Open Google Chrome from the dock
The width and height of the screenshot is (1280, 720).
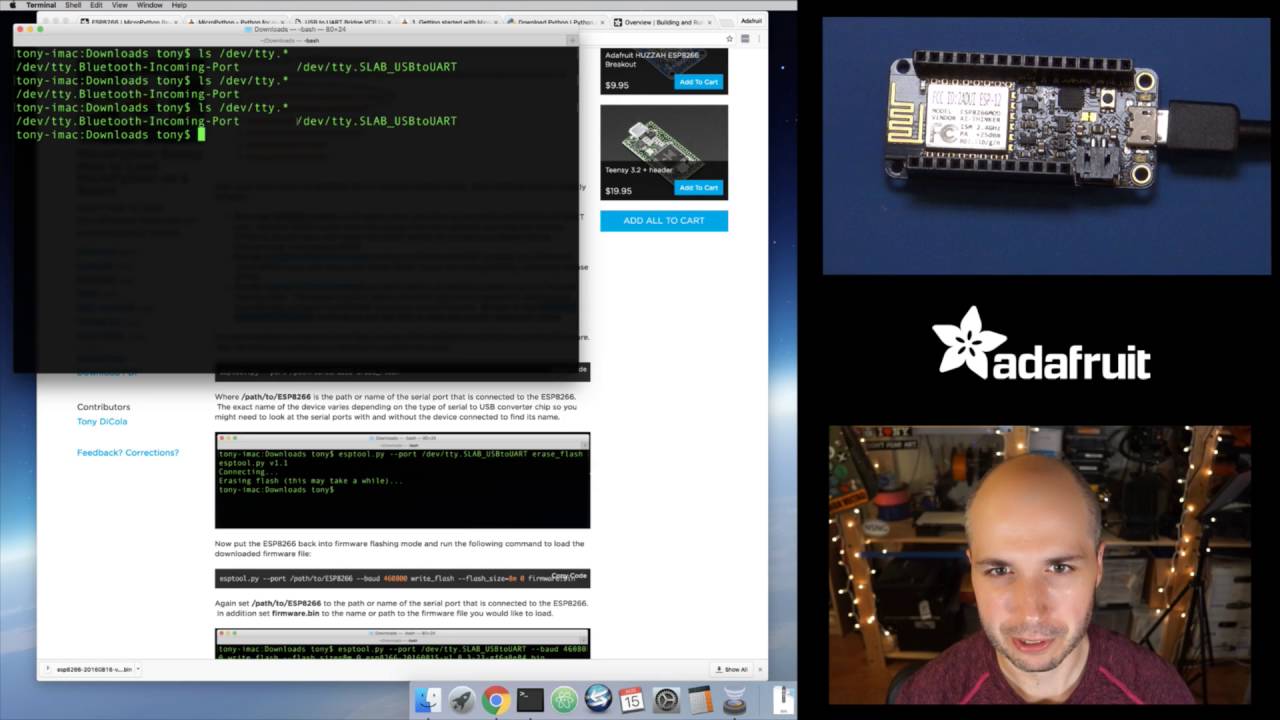tap(495, 700)
